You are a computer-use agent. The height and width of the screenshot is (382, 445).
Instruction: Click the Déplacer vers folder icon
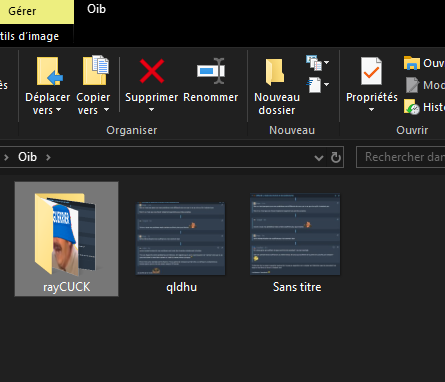(49, 71)
